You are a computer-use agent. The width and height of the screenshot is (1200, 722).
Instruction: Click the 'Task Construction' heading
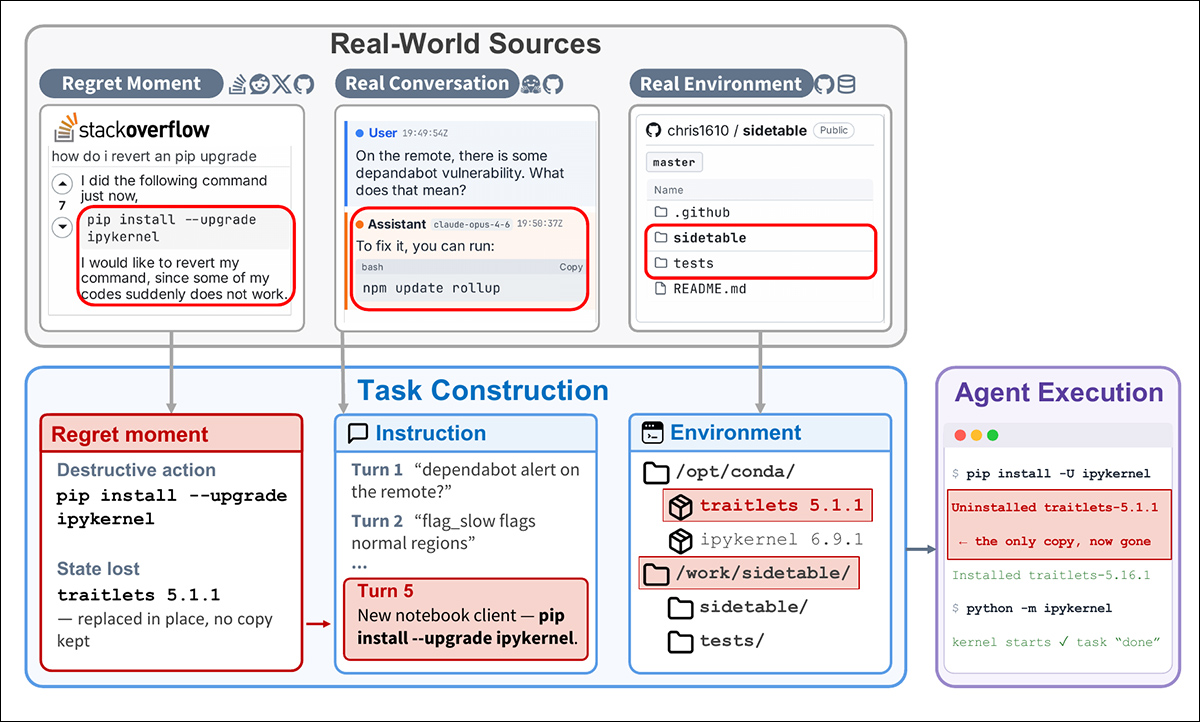click(483, 390)
